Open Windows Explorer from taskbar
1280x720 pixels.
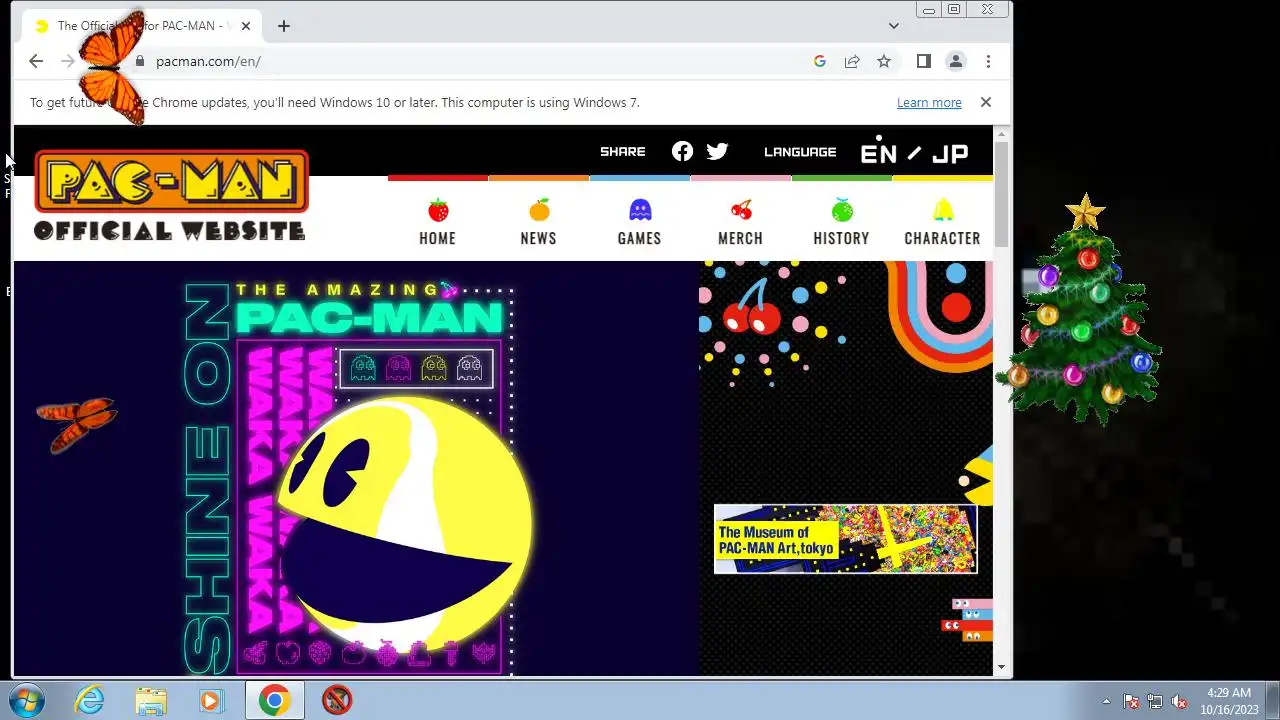[x=150, y=700]
